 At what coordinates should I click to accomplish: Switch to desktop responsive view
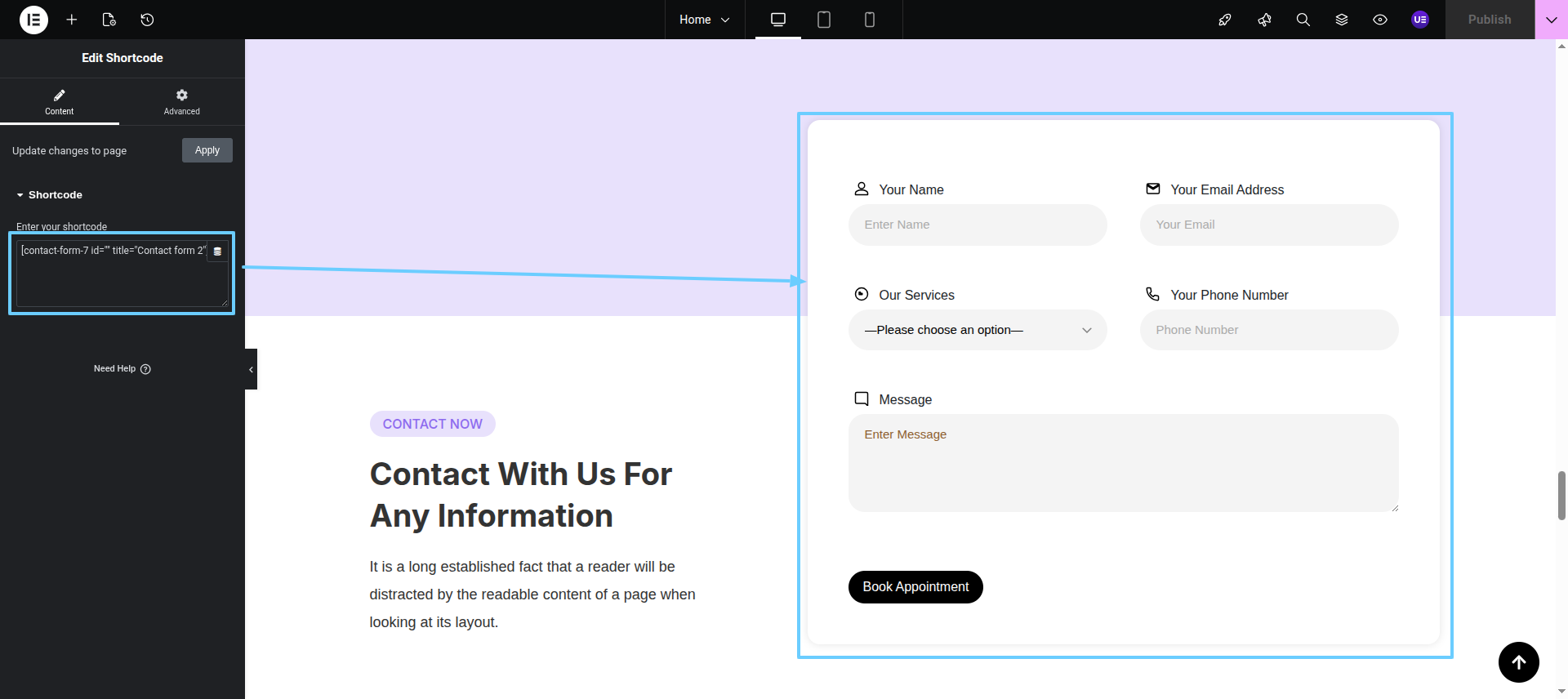coord(777,20)
